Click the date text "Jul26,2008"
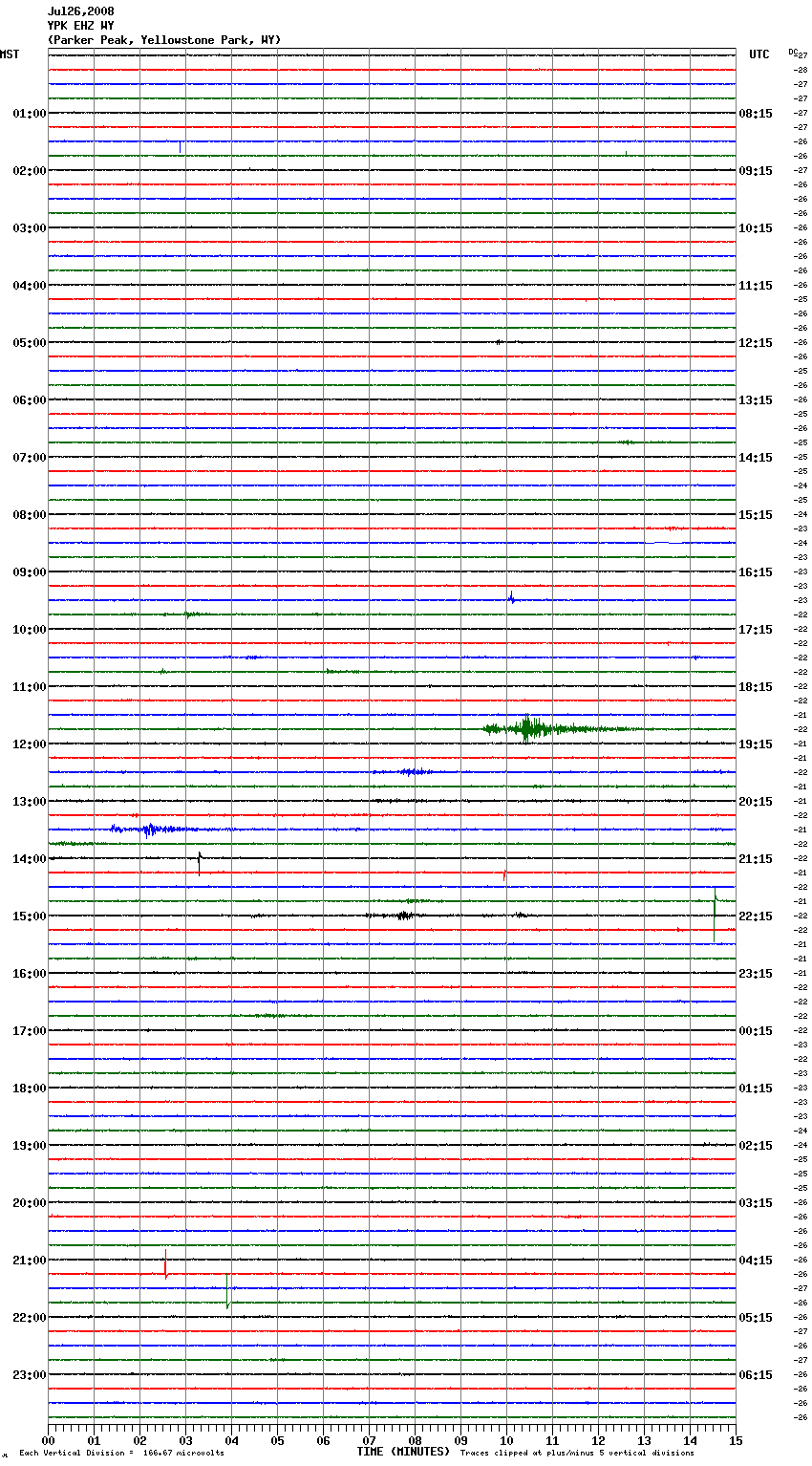Viewport: 812px width, 1466px height. pyautogui.click(x=81, y=11)
